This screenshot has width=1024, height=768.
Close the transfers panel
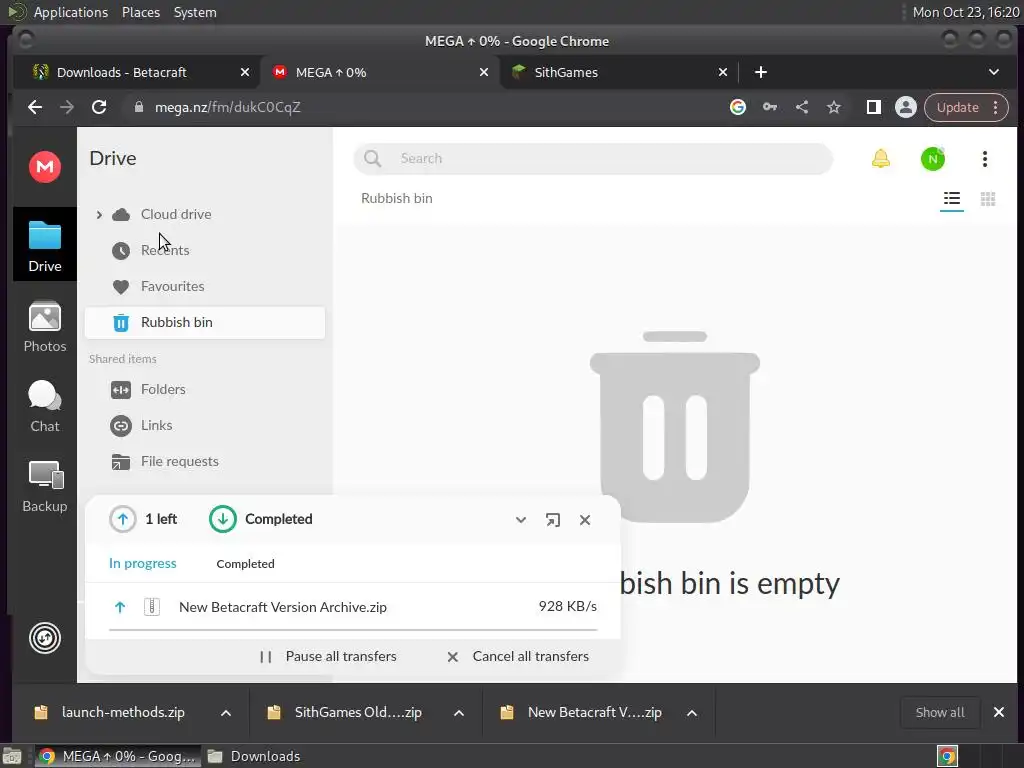[584, 520]
